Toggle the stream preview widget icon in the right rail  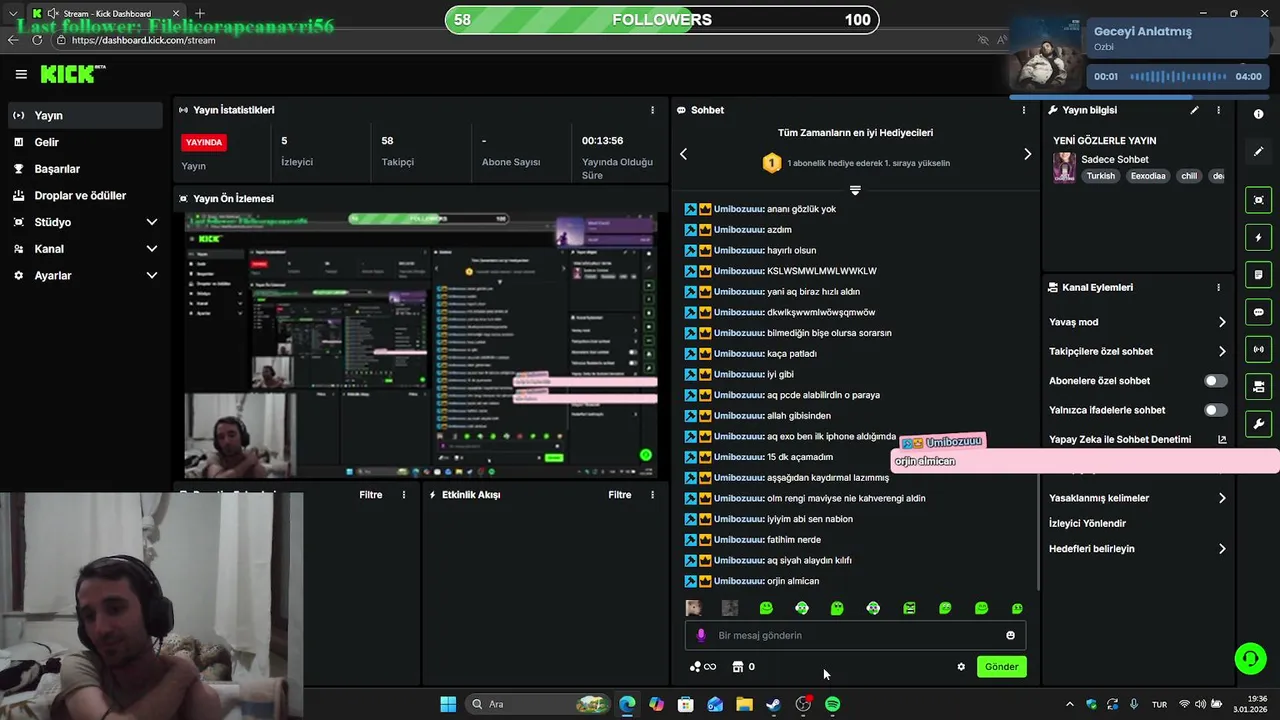(x=1258, y=200)
